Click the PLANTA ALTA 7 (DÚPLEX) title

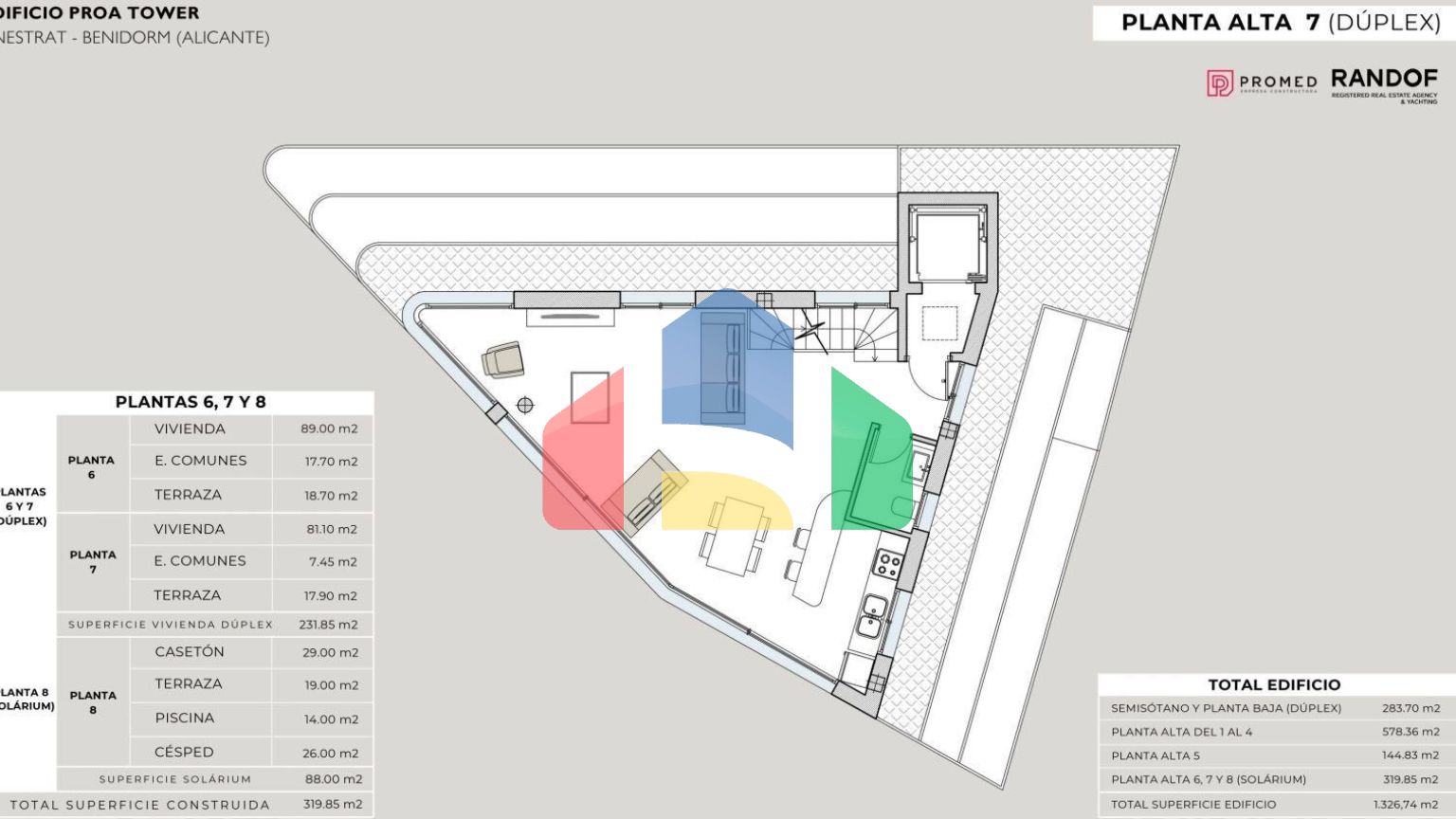pyautogui.click(x=1280, y=23)
